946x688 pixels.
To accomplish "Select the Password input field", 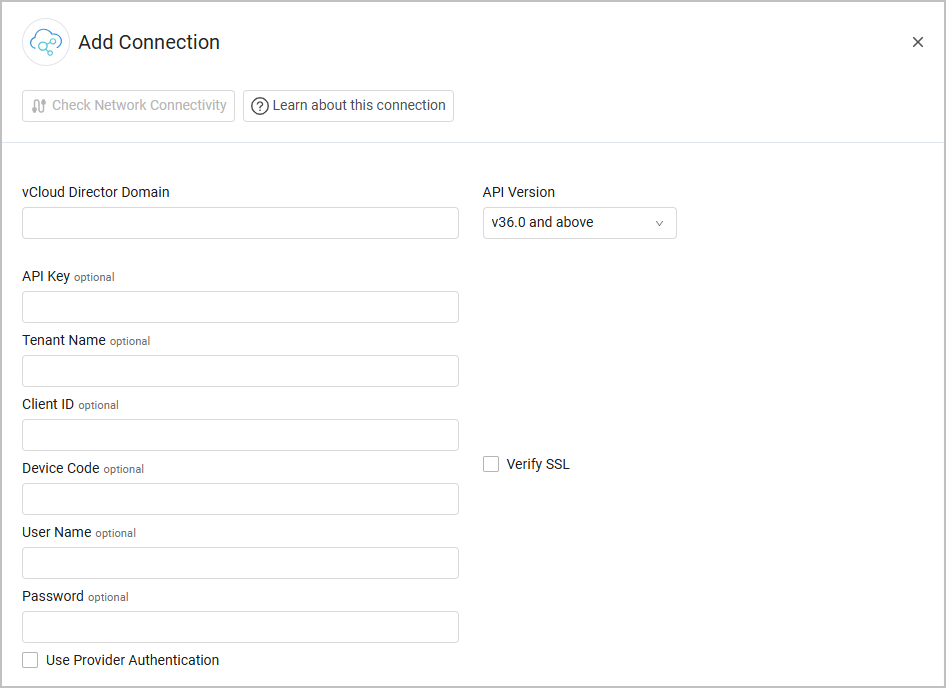I will pyautogui.click(x=240, y=627).
